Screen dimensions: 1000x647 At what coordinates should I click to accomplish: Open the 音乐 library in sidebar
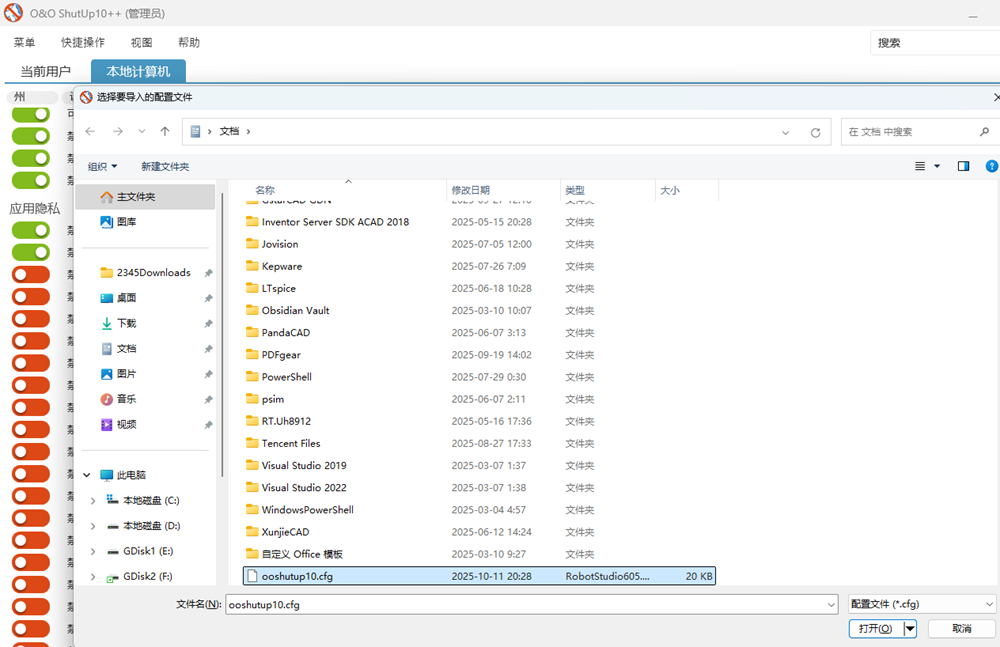coord(126,399)
